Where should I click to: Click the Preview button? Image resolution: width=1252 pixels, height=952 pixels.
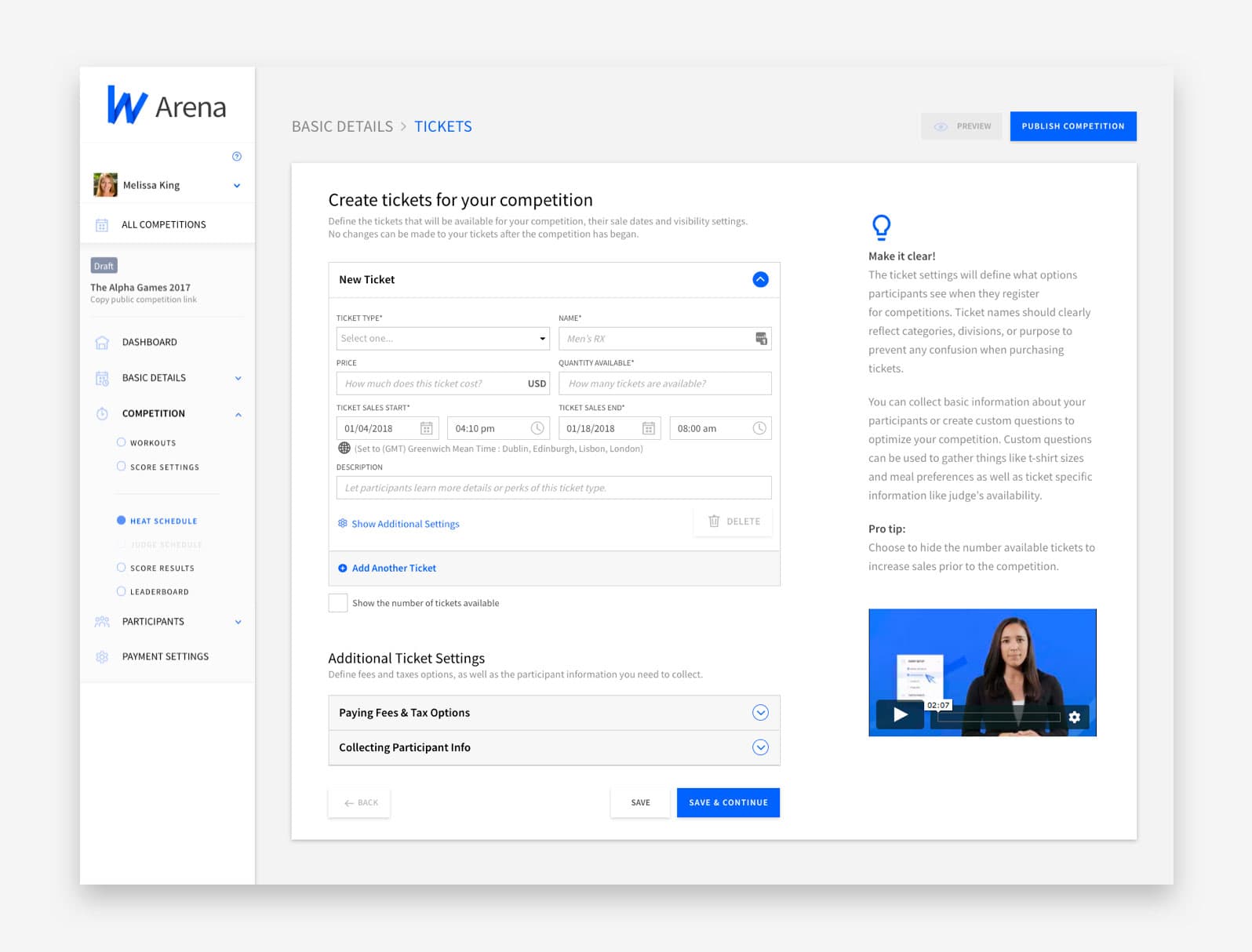point(962,126)
